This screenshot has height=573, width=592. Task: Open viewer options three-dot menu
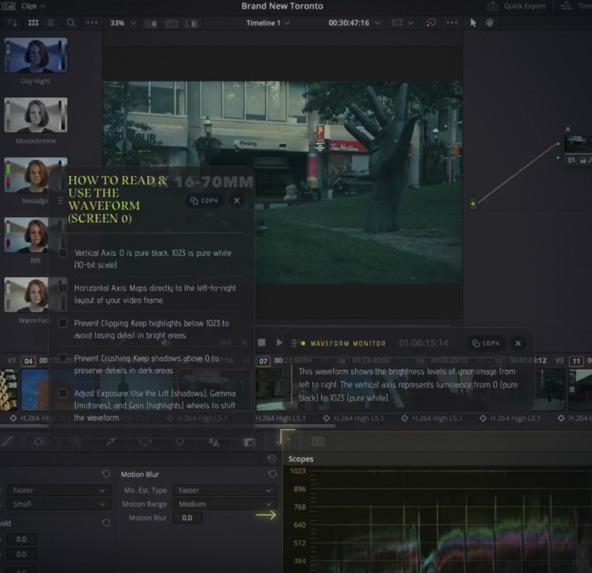(452, 23)
